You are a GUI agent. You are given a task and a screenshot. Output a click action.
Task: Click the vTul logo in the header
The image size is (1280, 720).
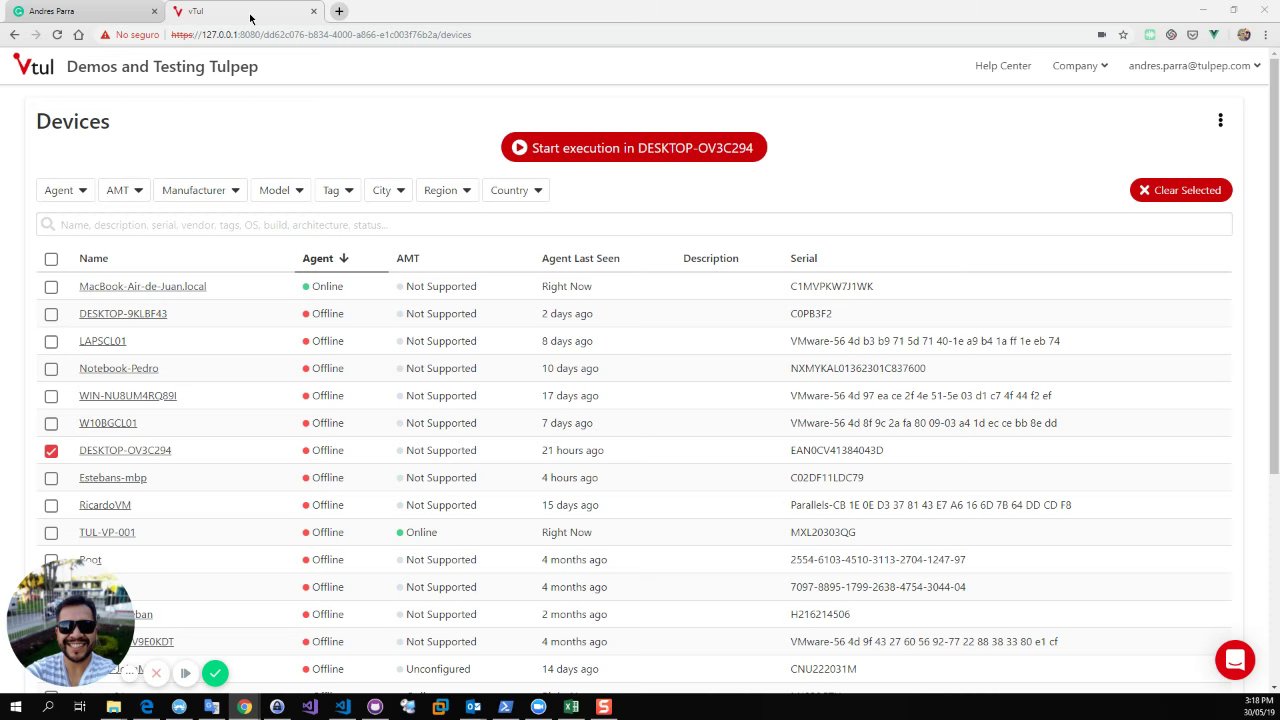tap(33, 66)
